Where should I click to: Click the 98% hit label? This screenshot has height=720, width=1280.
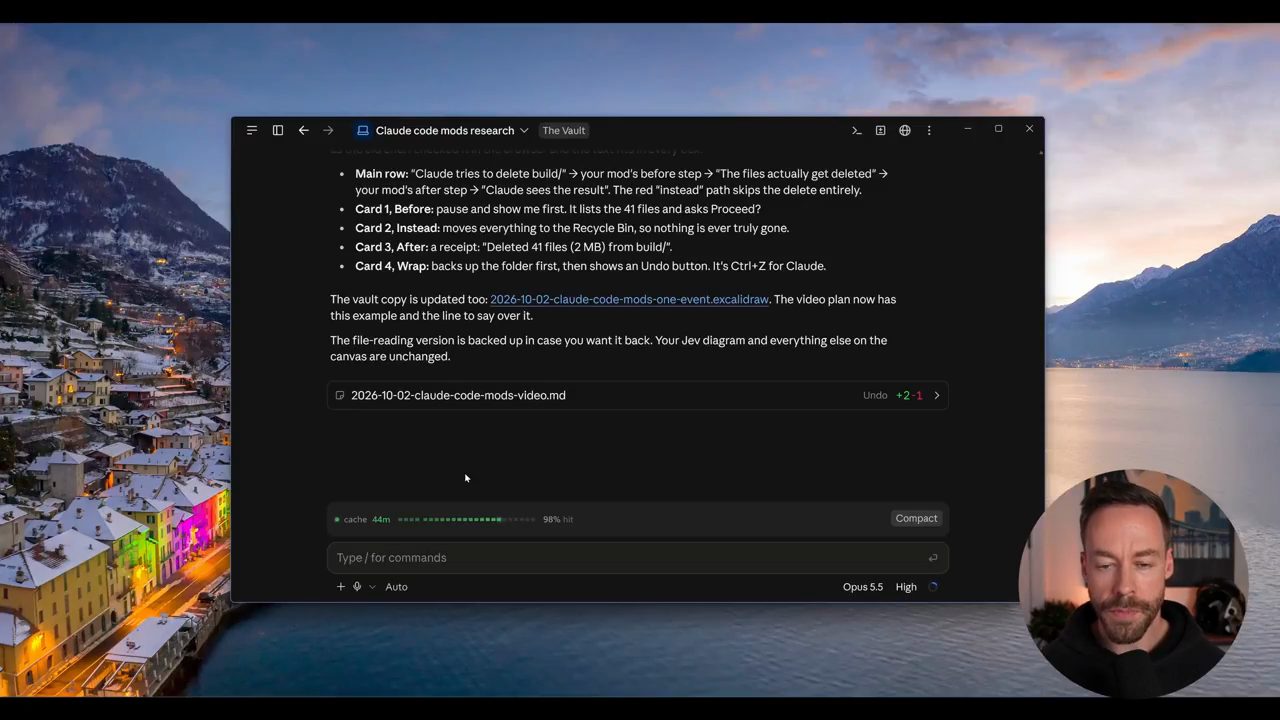(x=558, y=519)
